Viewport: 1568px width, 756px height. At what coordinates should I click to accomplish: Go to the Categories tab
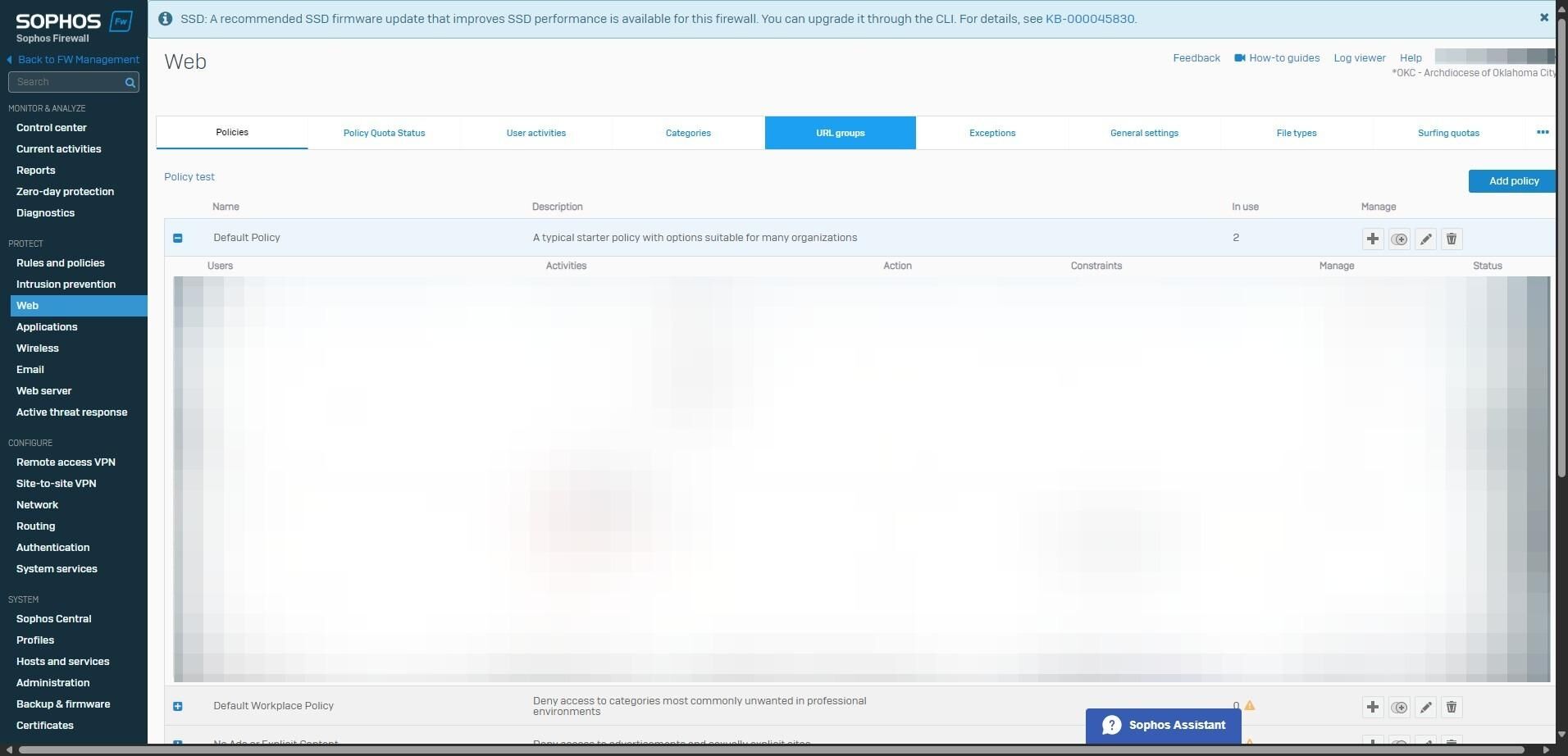688,133
